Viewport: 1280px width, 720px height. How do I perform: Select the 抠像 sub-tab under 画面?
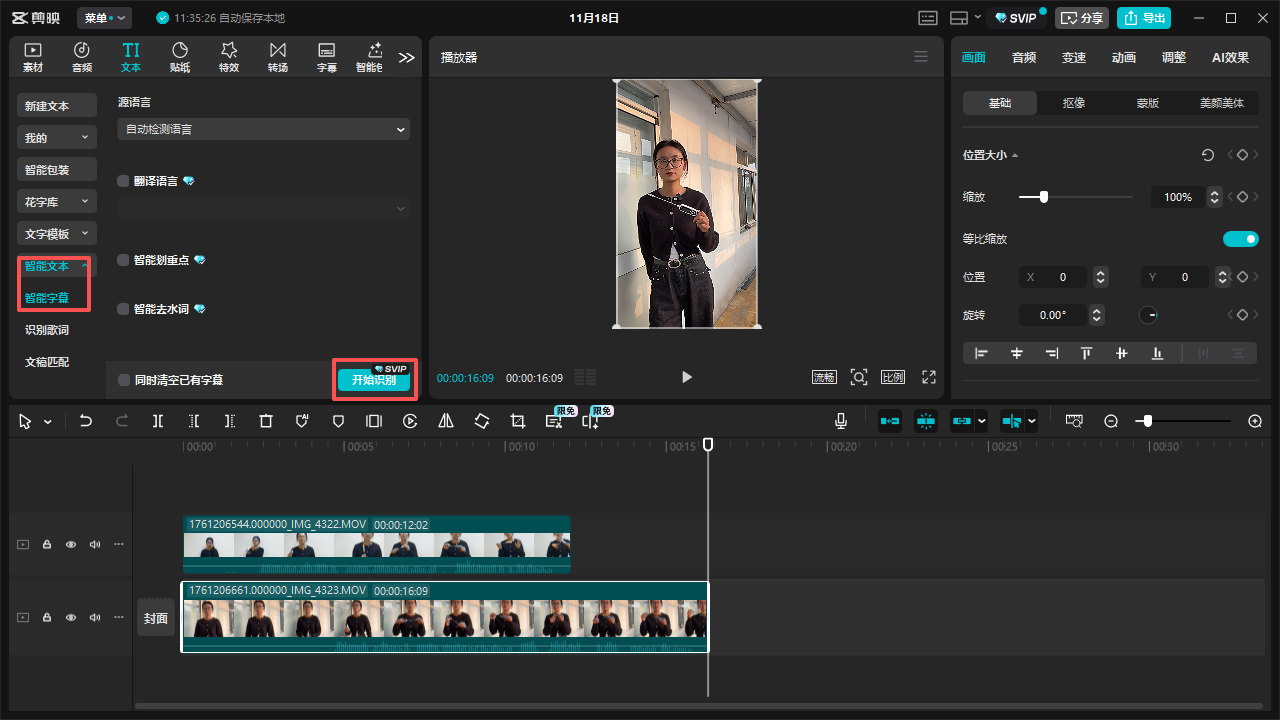(1074, 103)
